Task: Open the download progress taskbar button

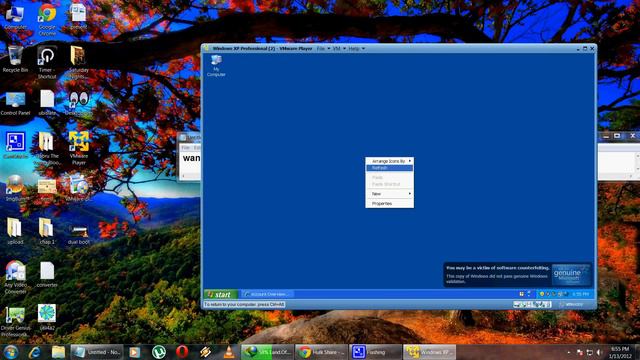Action: point(267,352)
